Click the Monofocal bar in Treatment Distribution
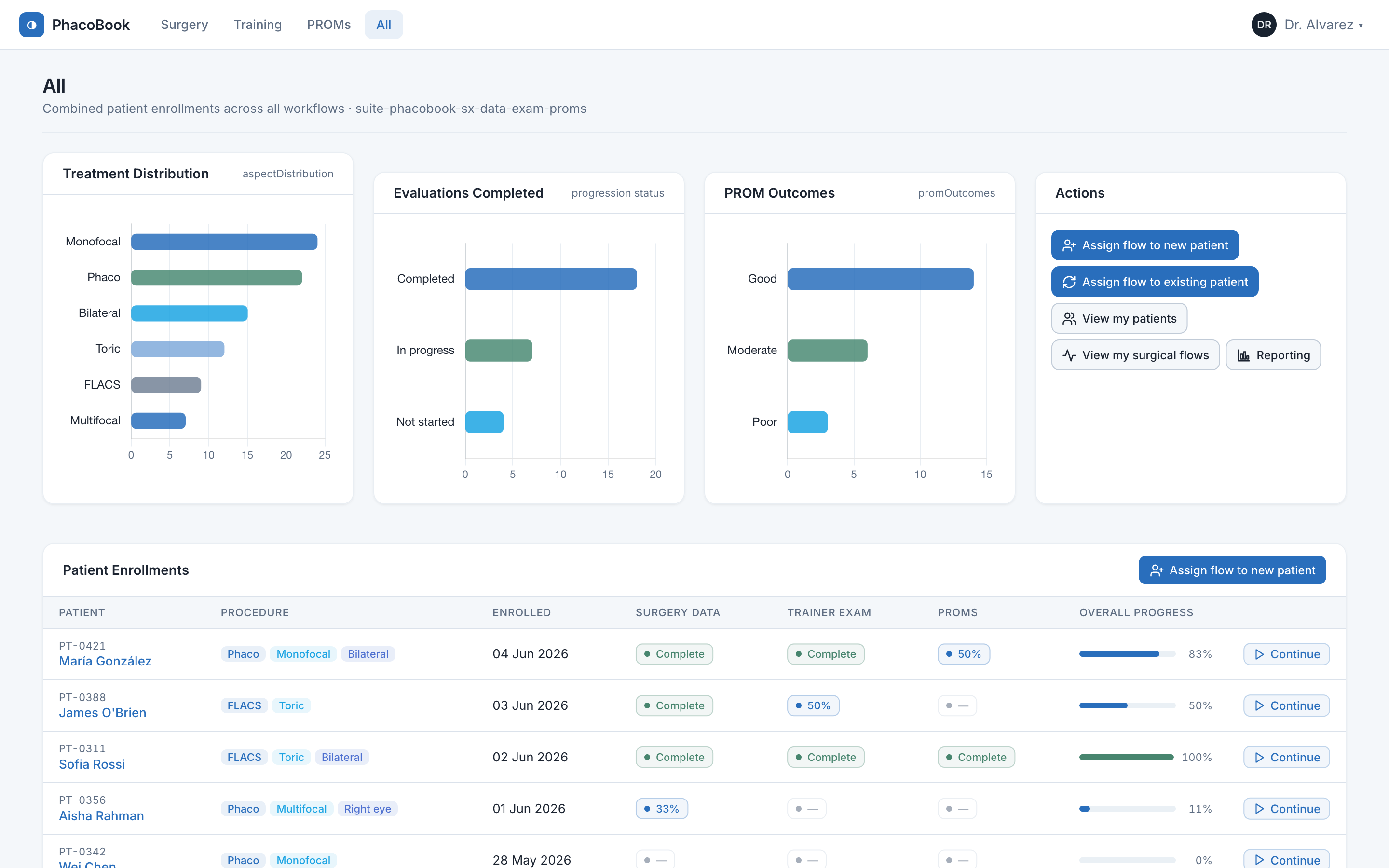Image resolution: width=1389 pixels, height=868 pixels. tap(224, 242)
